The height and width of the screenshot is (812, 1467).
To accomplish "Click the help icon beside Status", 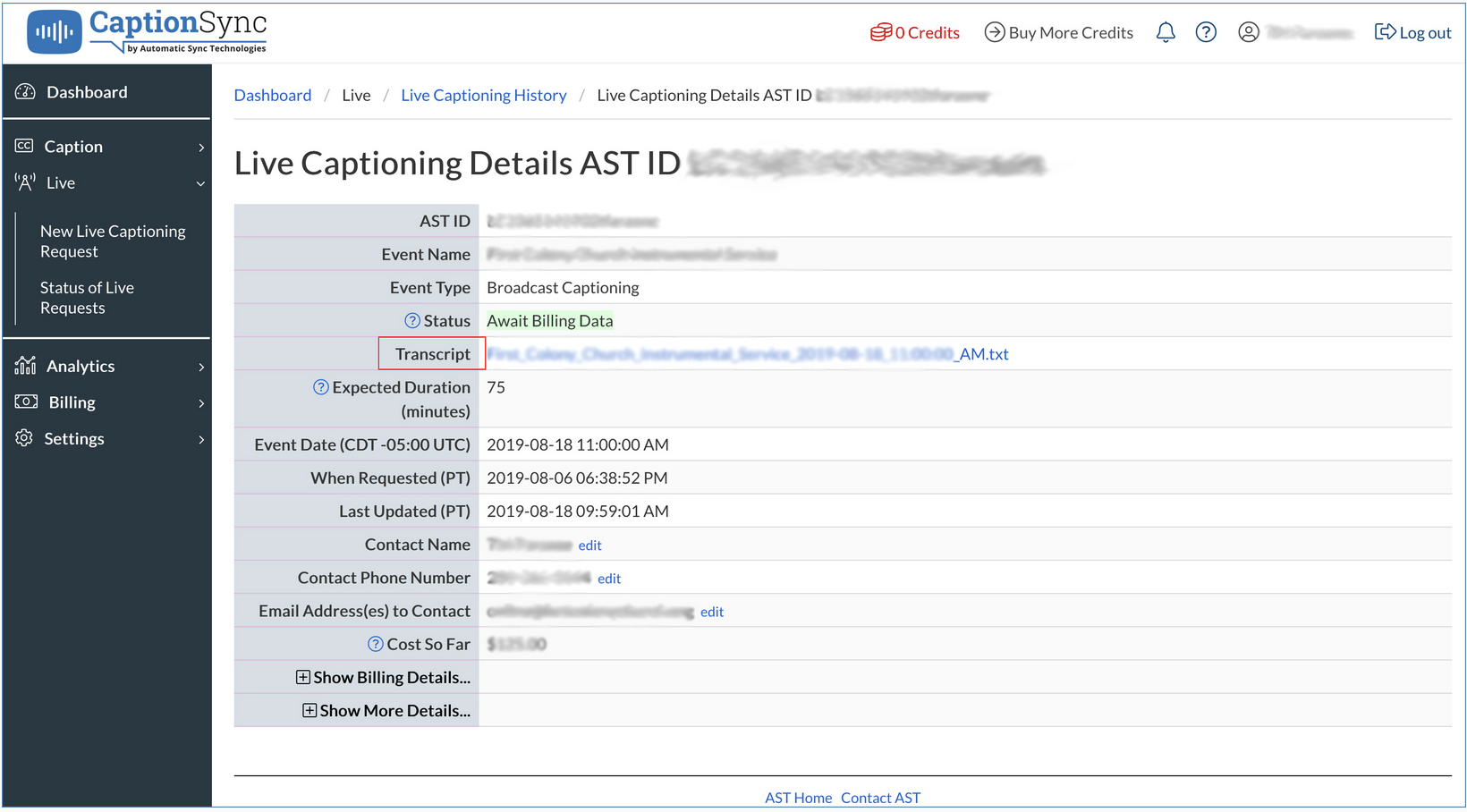I will [411, 321].
